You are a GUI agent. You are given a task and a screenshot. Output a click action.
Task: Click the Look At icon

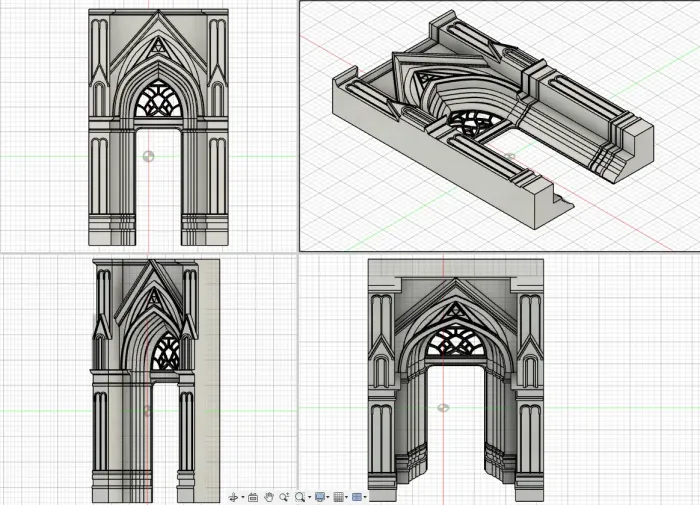[253, 497]
